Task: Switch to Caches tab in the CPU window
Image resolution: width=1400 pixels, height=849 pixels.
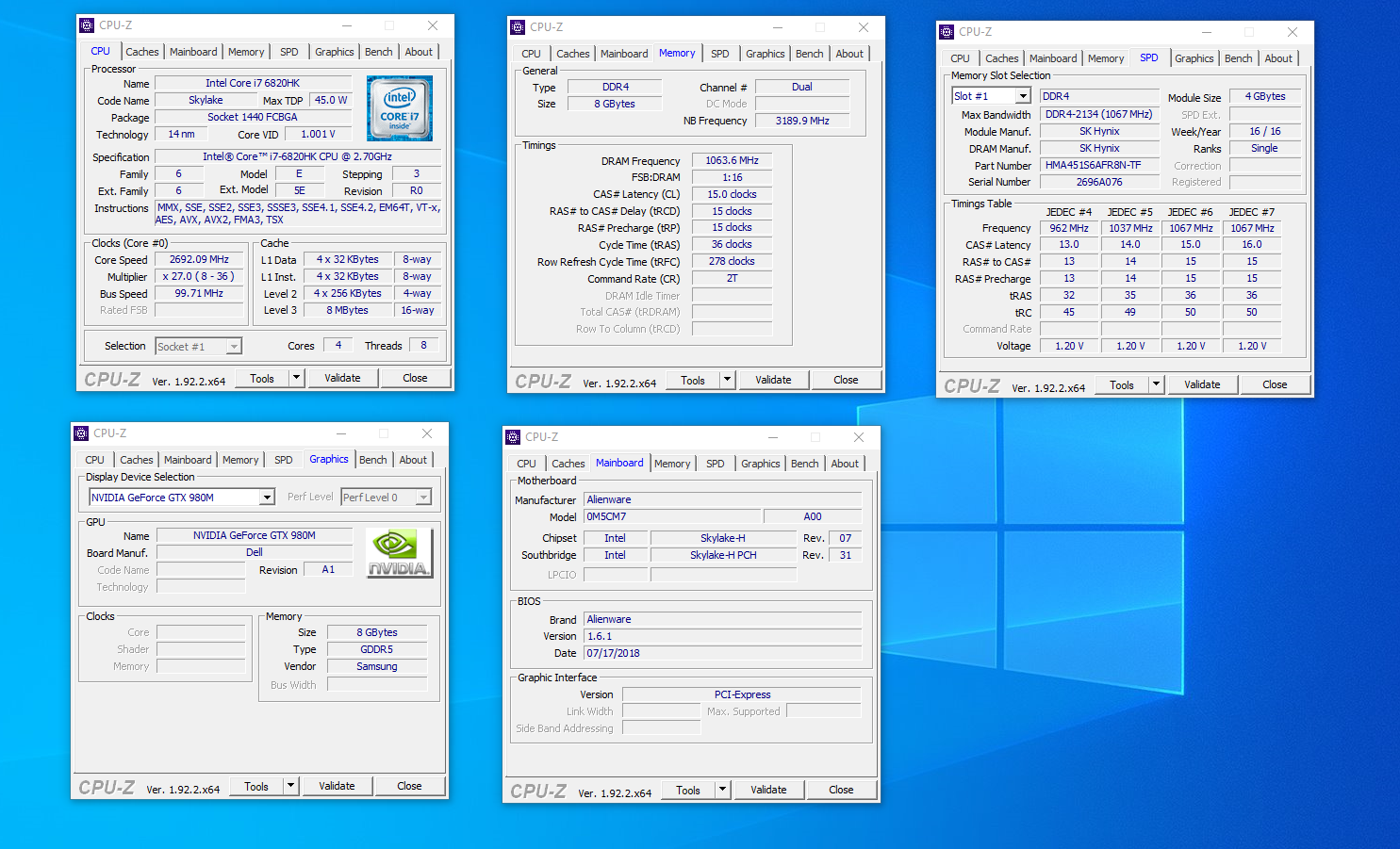Action: click(142, 52)
